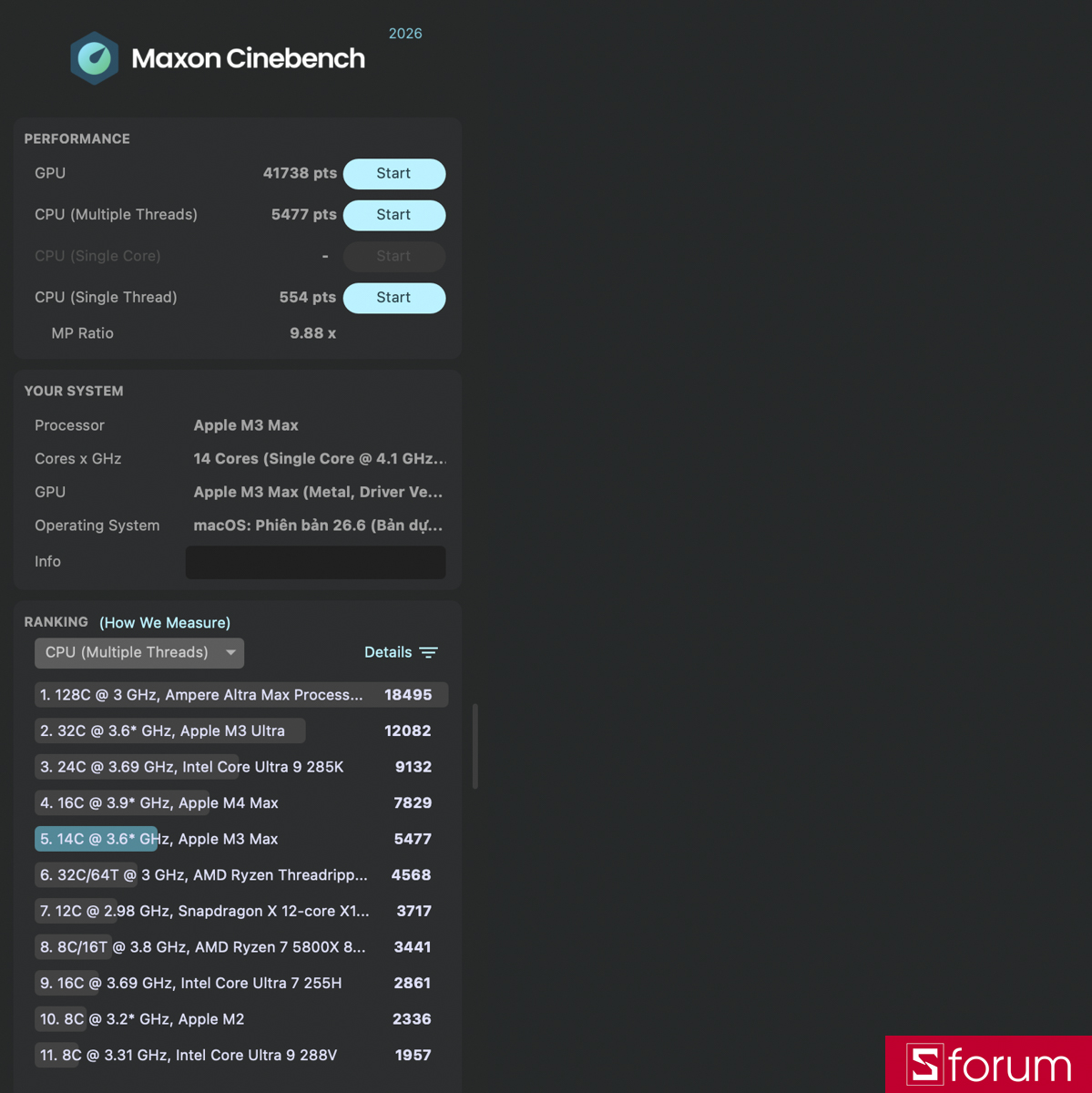
Task: Select AMD Ryzen Threadripper ranking row
Action: point(241,875)
